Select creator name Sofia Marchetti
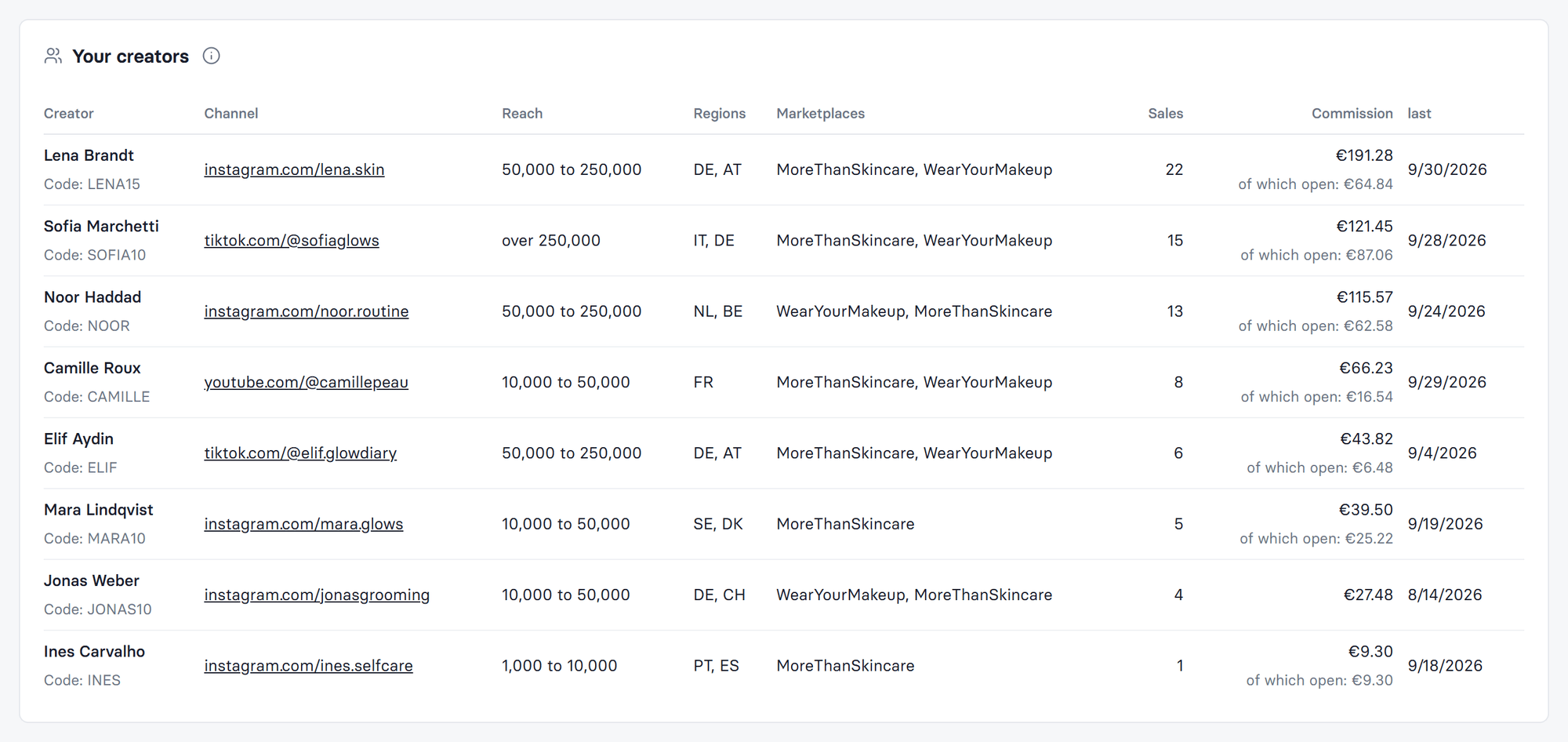Screen dimensions: 1568x742 pos(101,226)
